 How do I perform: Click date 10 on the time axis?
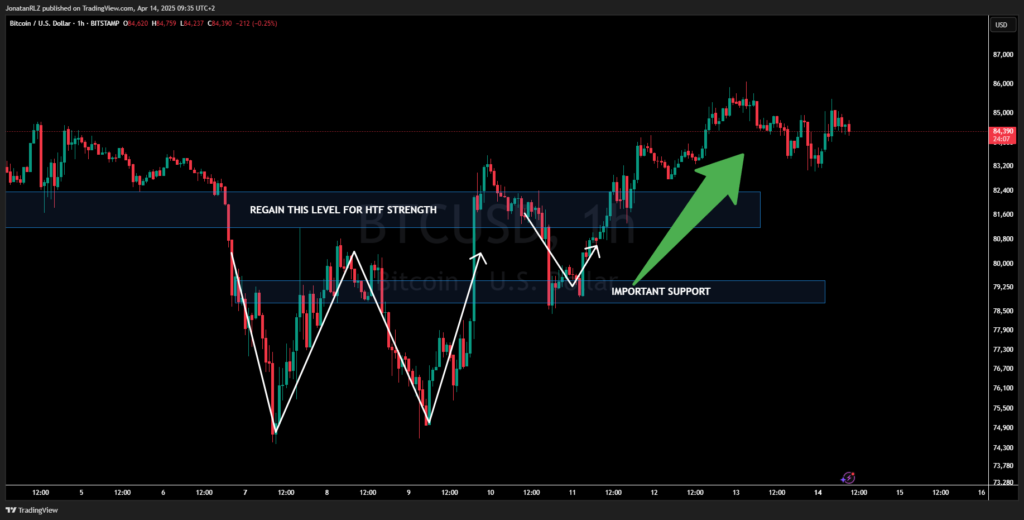coord(490,492)
